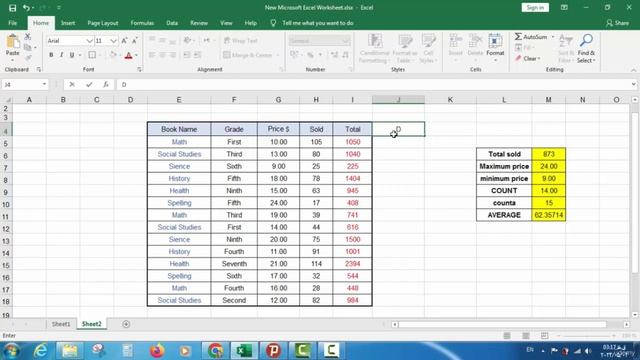Open the Arial font name dropdown

89,41
